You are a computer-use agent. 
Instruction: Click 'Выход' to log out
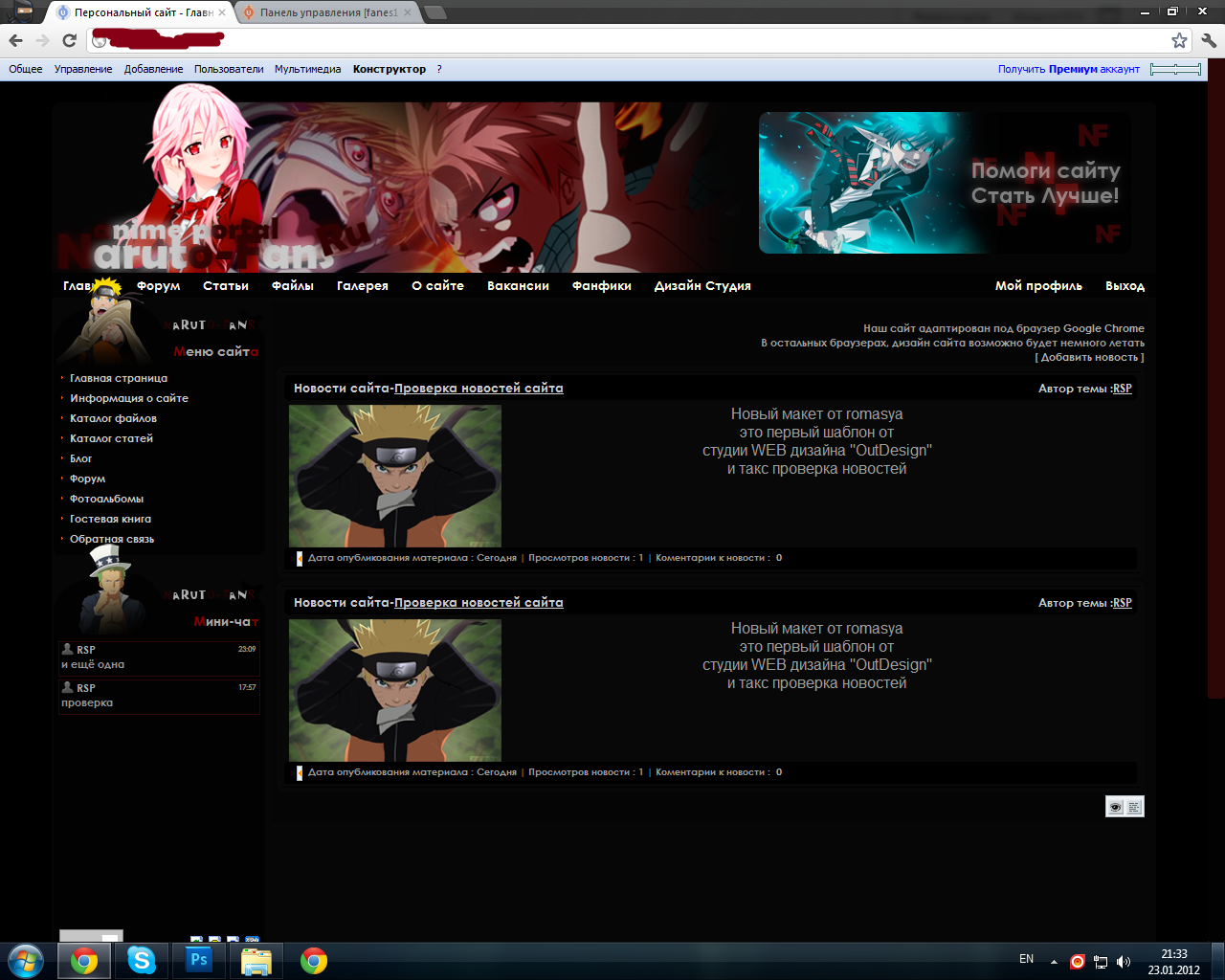(1125, 285)
